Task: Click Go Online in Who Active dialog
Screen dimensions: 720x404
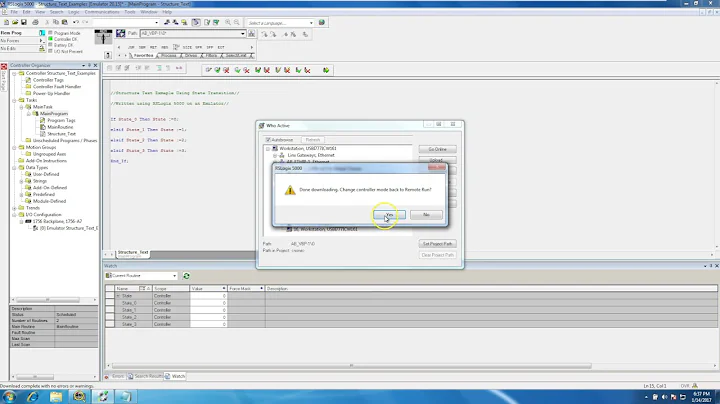Action: [437, 149]
